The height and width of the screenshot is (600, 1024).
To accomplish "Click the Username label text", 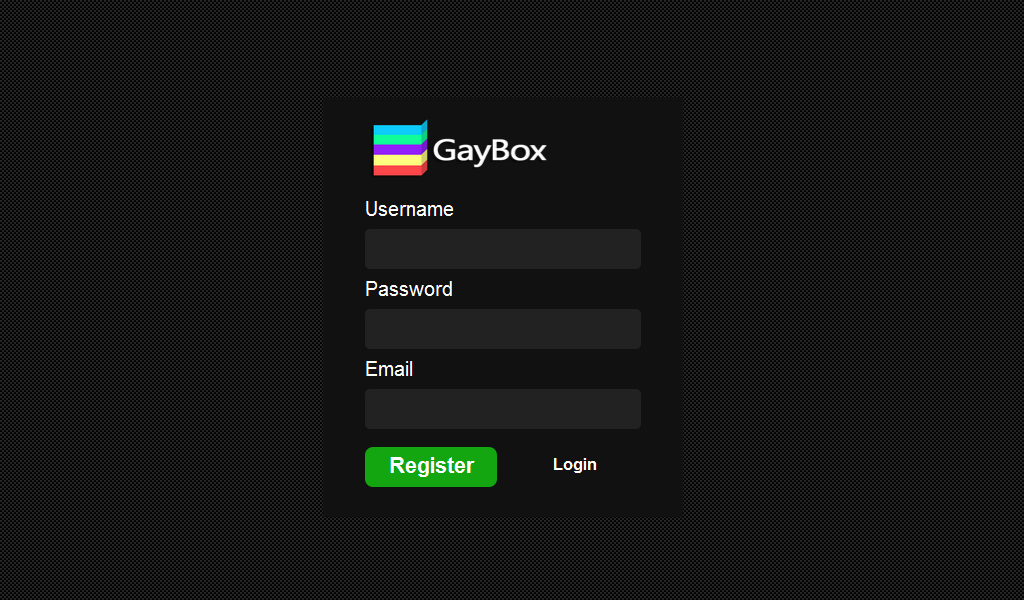I will [409, 209].
